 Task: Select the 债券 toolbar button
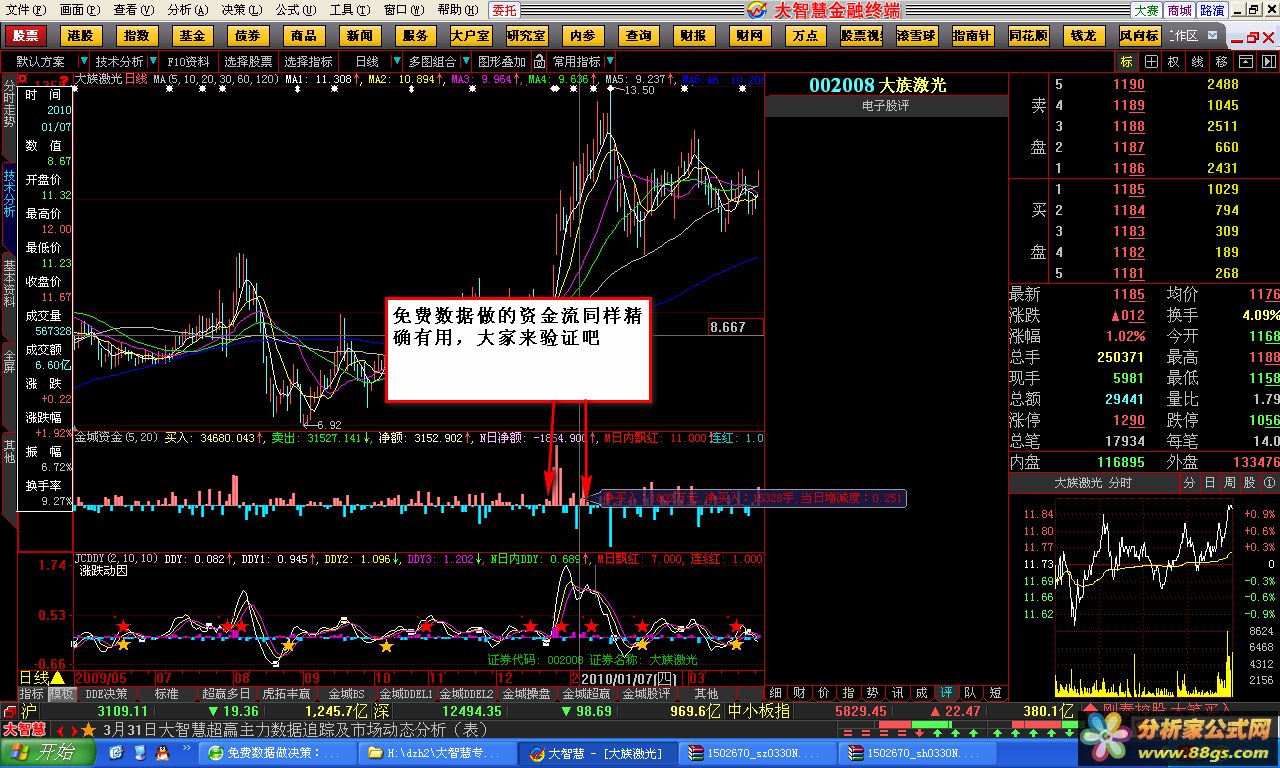248,35
